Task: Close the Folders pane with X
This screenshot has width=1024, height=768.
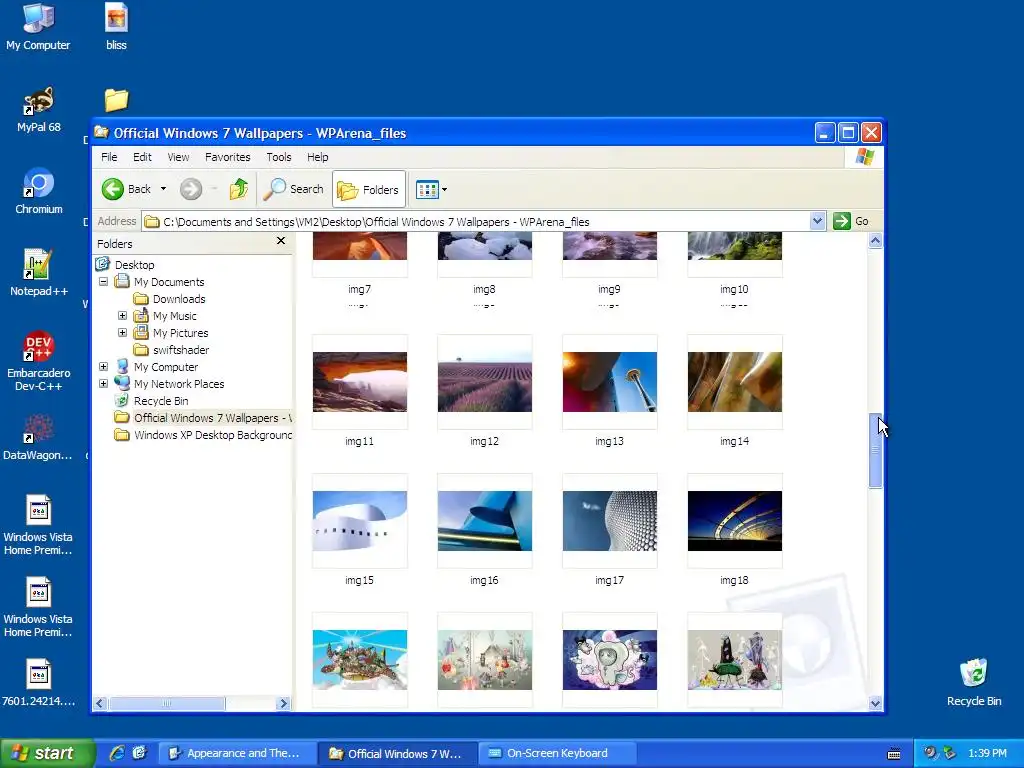Action: click(281, 241)
